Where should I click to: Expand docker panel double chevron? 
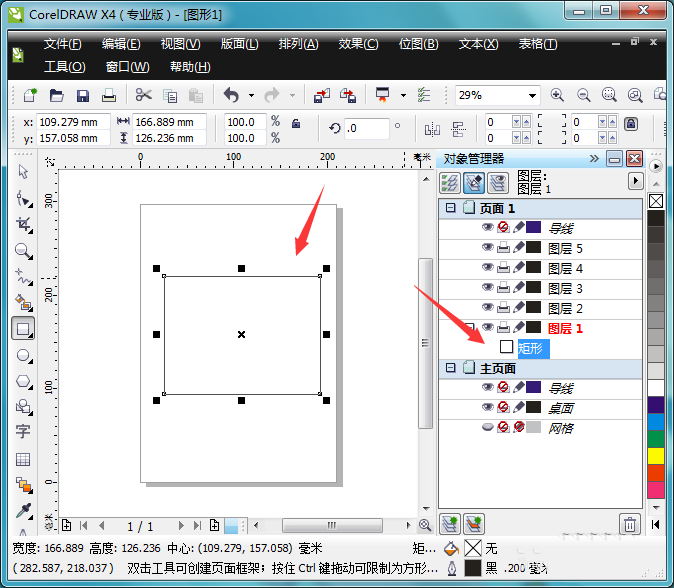594,159
